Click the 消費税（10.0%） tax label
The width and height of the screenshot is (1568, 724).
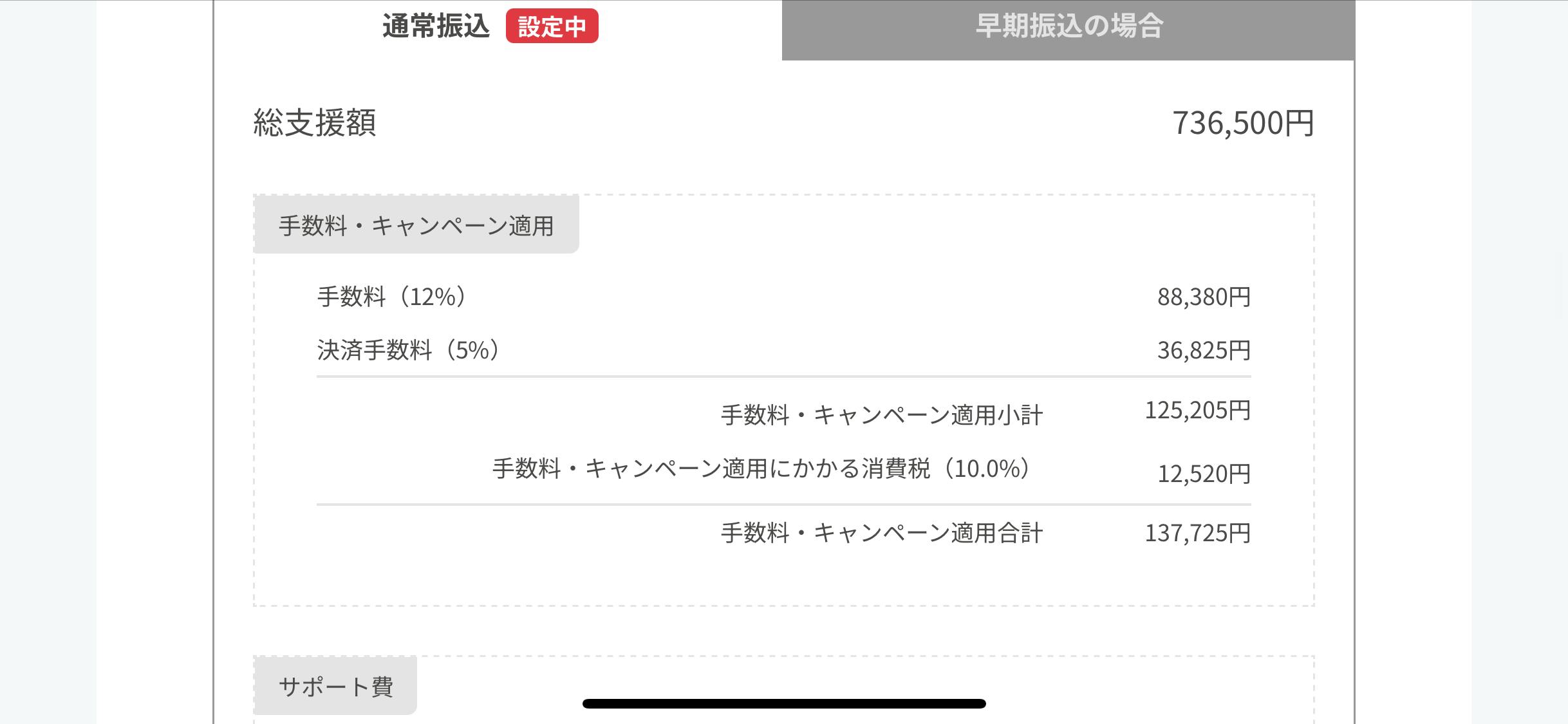tap(761, 469)
